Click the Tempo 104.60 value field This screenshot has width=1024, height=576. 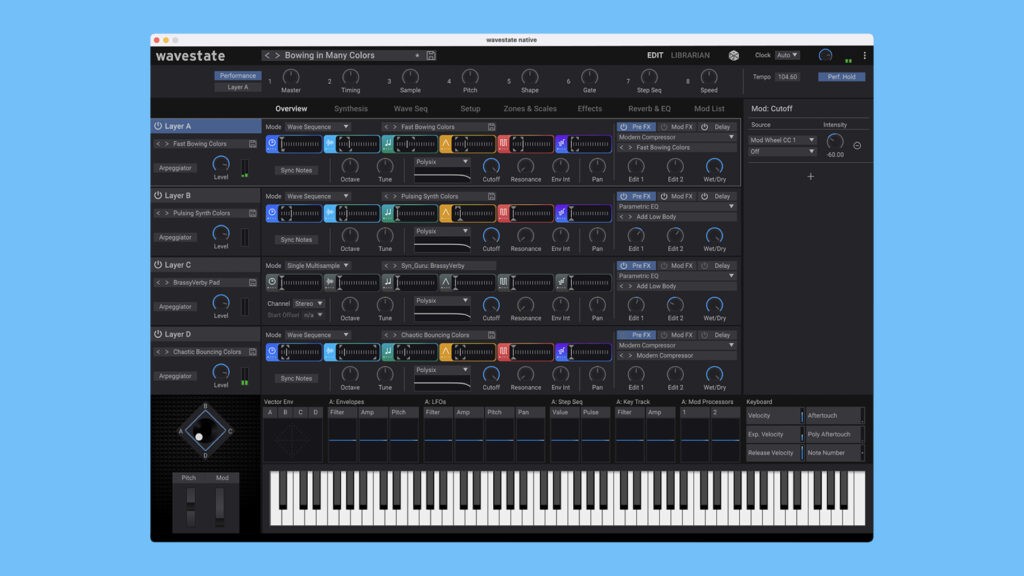point(788,76)
